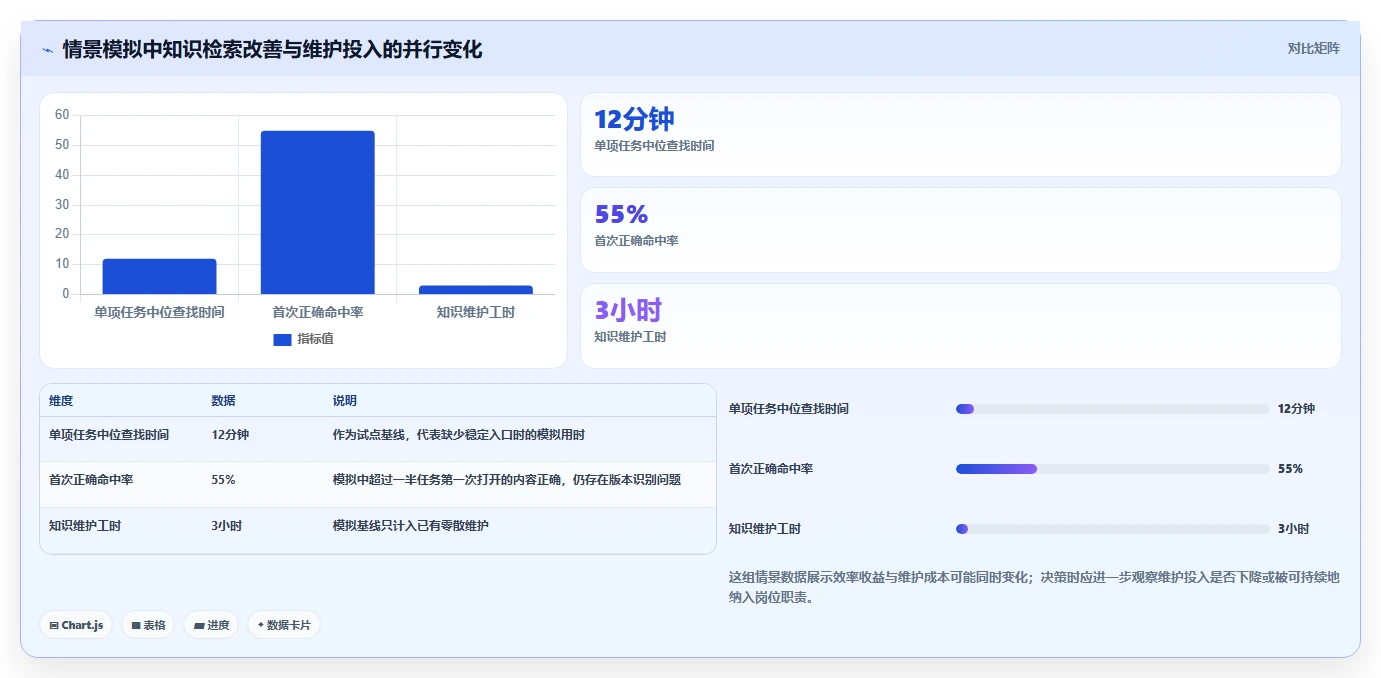Viewport: 1381px width, 678px height.
Task: Click the 数据 table column header
Action: [224, 401]
